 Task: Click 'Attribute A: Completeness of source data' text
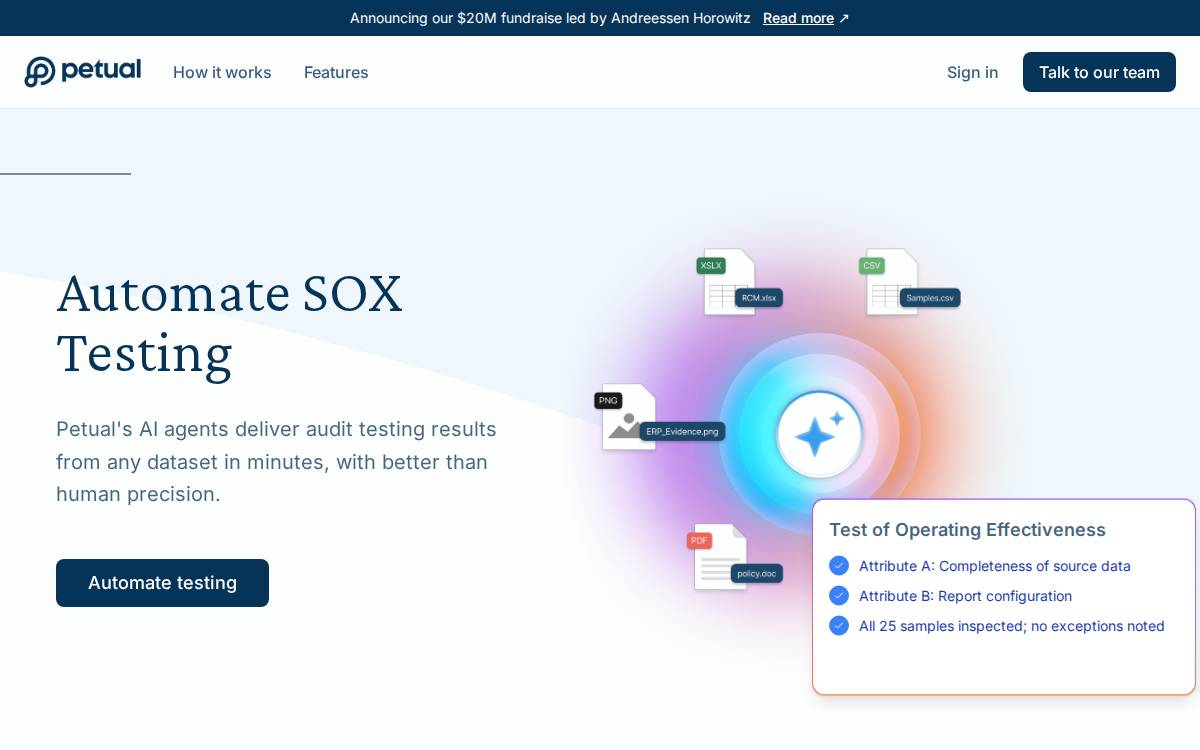995,566
